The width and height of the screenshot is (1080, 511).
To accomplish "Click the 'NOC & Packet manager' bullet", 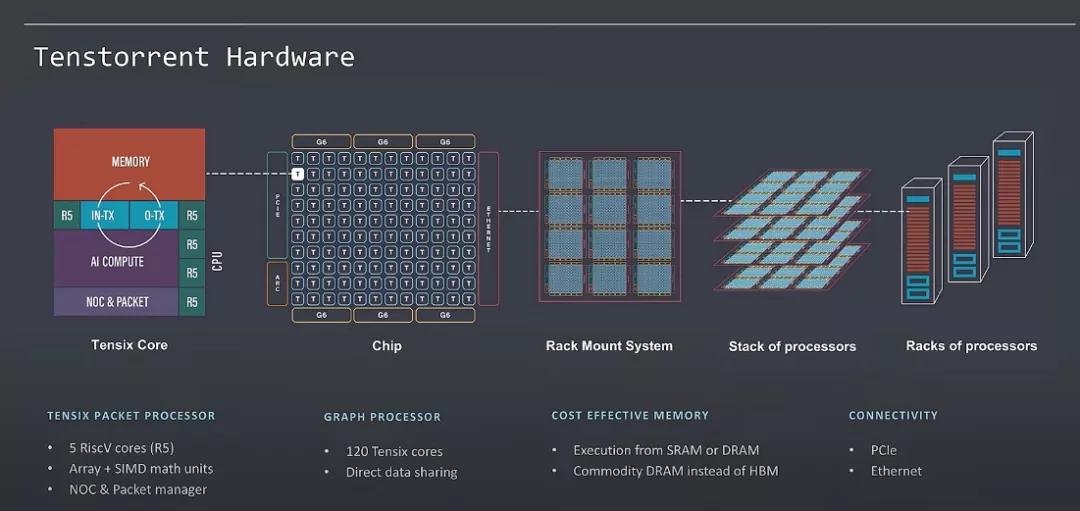I will click(138, 490).
